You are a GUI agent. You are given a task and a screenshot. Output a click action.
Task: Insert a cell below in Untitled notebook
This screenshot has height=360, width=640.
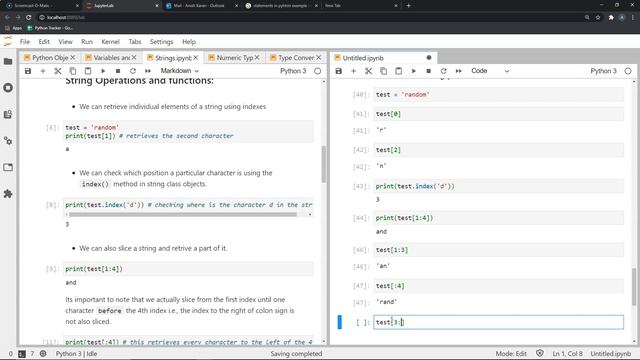coord(353,71)
